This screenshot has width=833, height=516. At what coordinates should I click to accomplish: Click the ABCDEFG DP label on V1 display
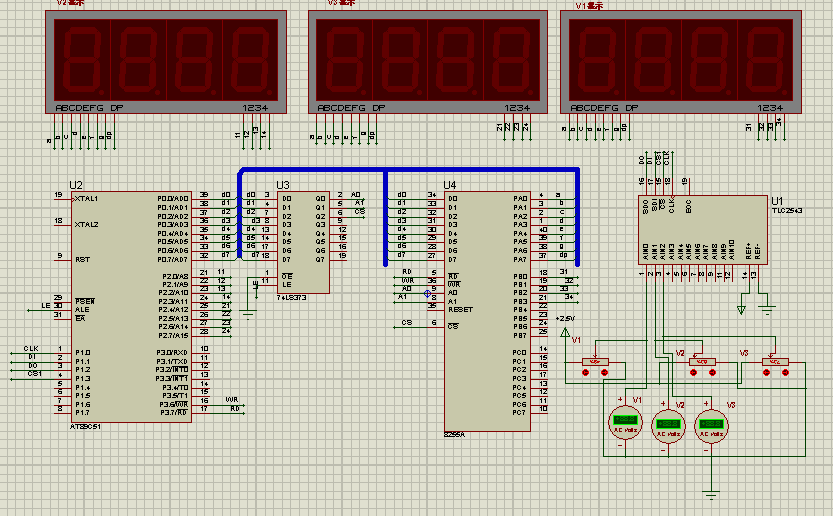605,108
